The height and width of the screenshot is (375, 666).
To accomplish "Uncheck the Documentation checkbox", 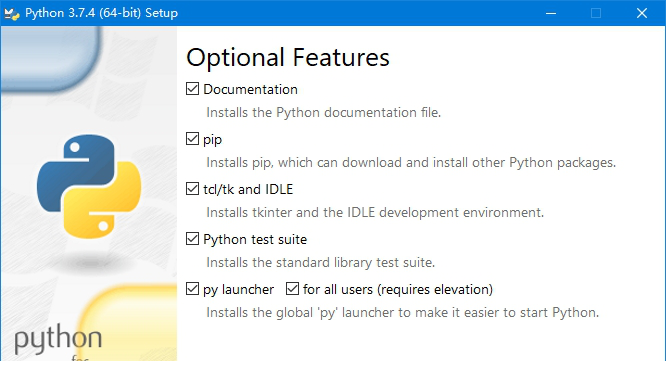I will (192, 89).
